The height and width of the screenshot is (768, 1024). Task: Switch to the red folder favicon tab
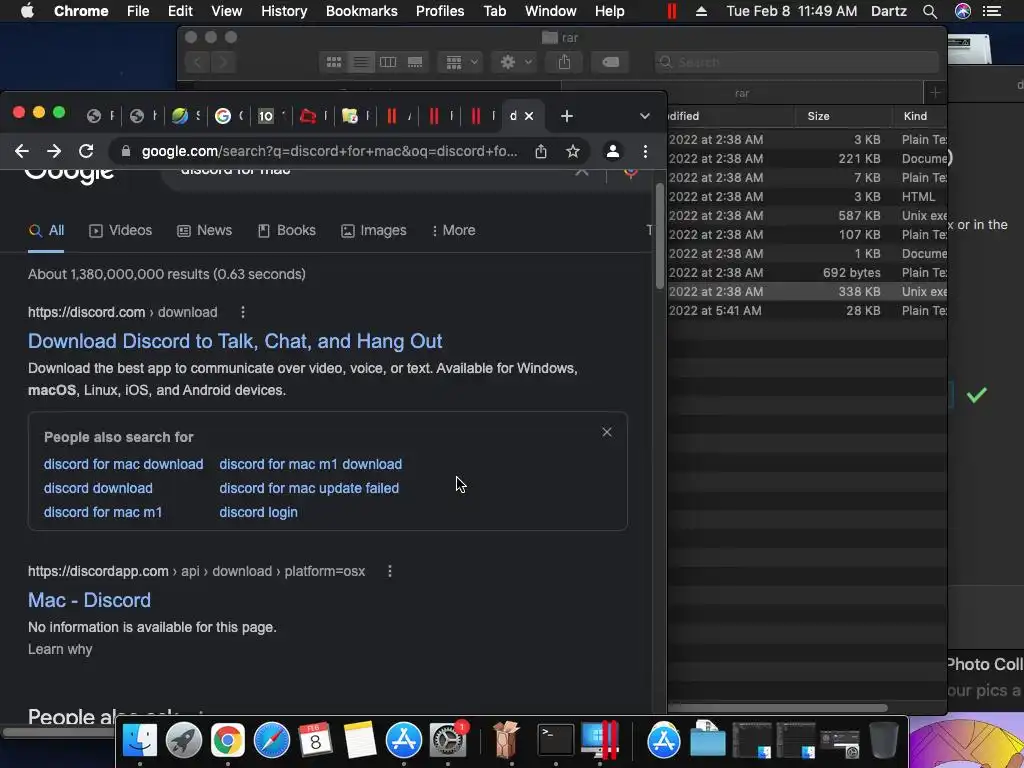(307, 116)
